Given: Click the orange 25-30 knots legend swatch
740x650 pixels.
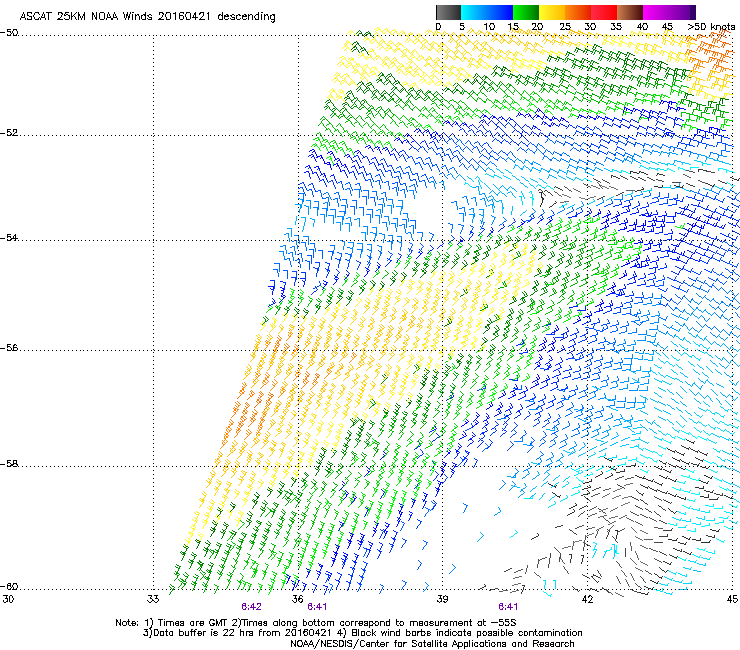Looking at the screenshot, I should (578, 12).
